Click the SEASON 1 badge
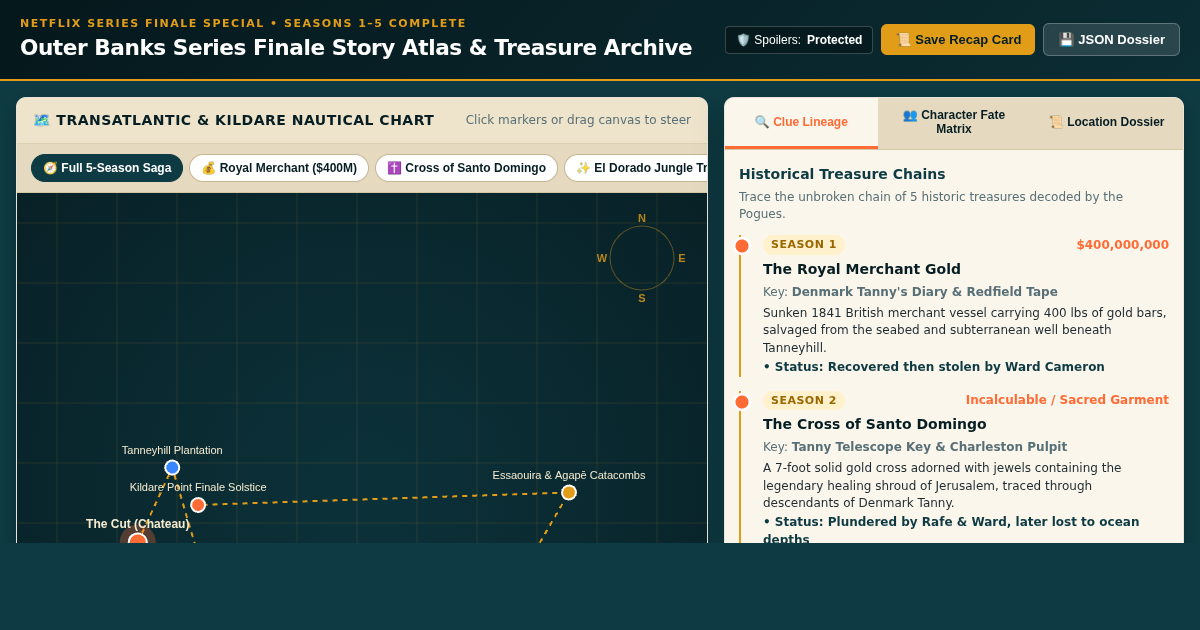Screen dimensions: 1200x630 click(x=804, y=245)
